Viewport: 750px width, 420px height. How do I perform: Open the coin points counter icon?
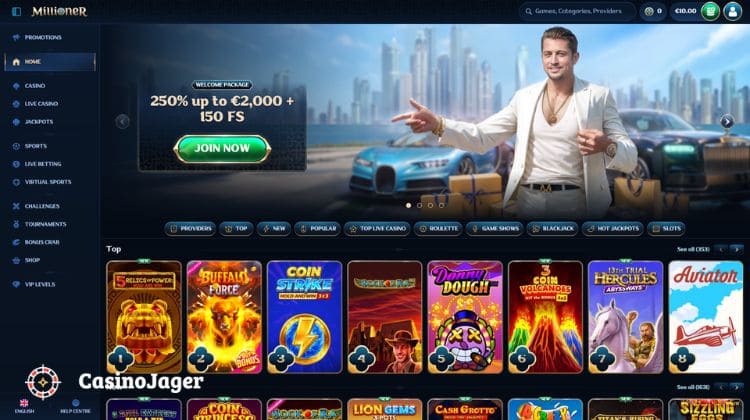coord(649,11)
